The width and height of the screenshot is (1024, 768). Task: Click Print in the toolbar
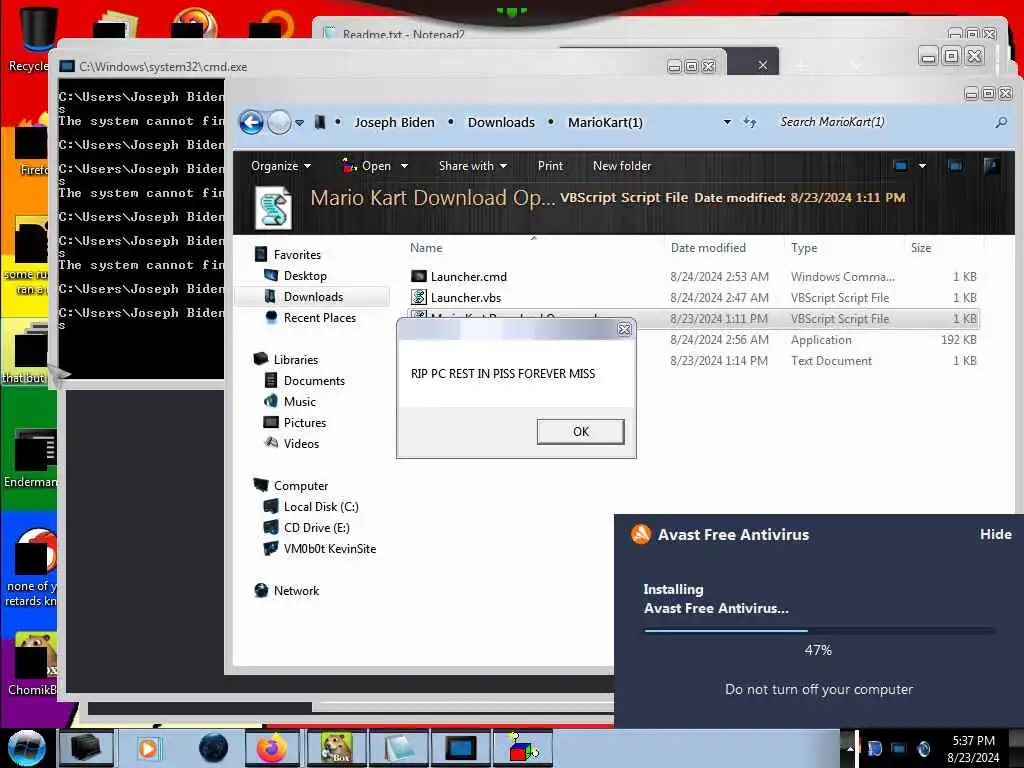click(550, 166)
